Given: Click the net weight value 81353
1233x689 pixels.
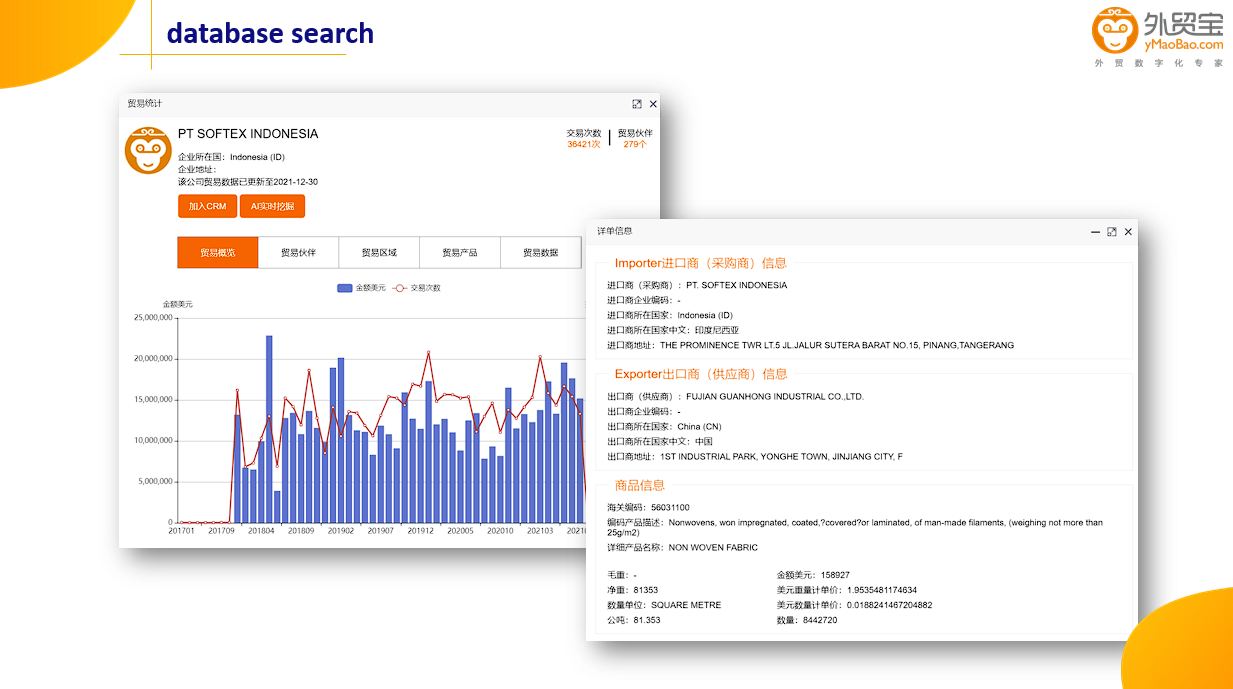Looking at the screenshot, I should coord(646,590).
